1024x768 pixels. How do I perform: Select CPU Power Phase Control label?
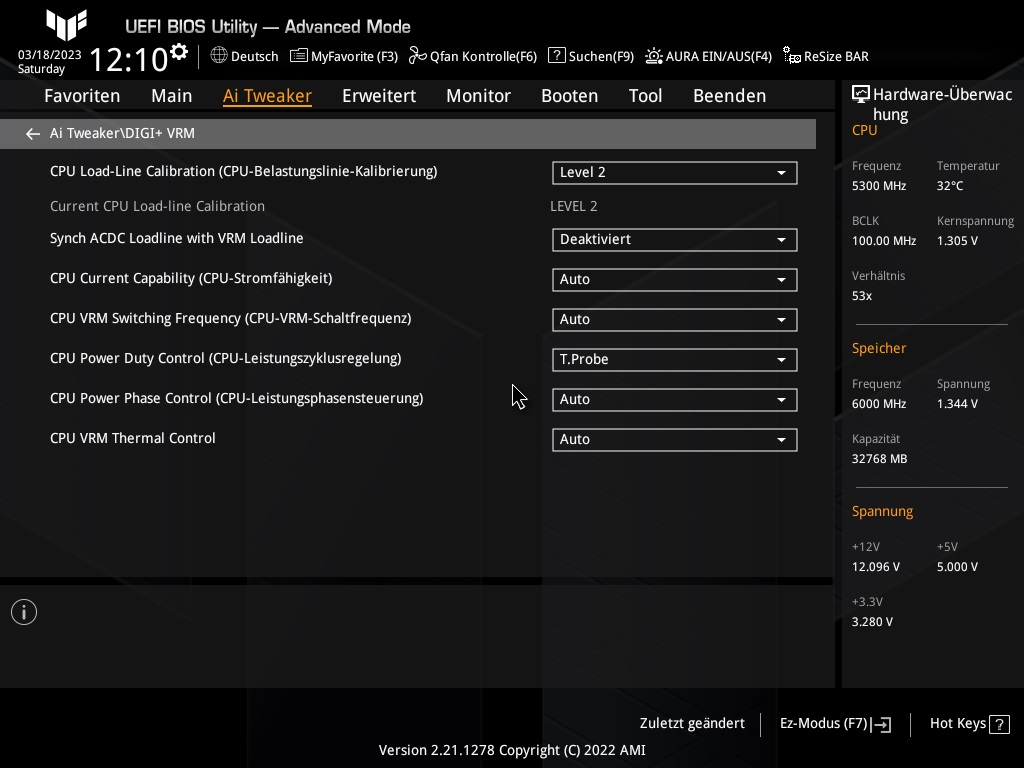click(x=236, y=398)
